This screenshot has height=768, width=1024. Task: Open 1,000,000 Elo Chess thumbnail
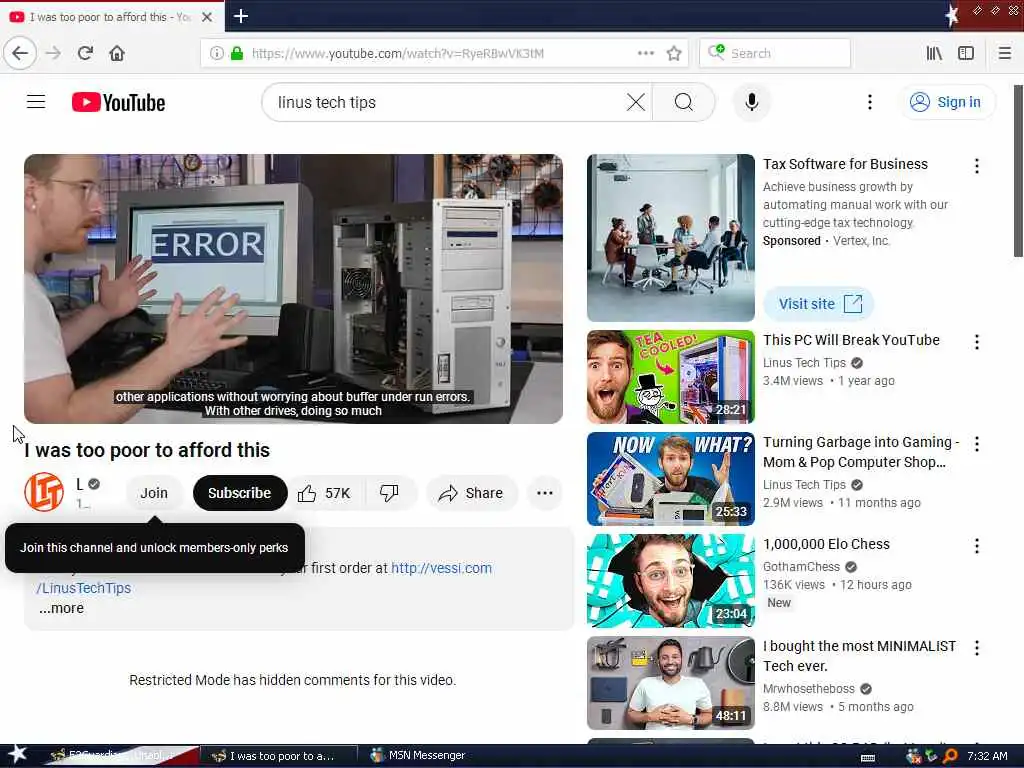pos(671,581)
